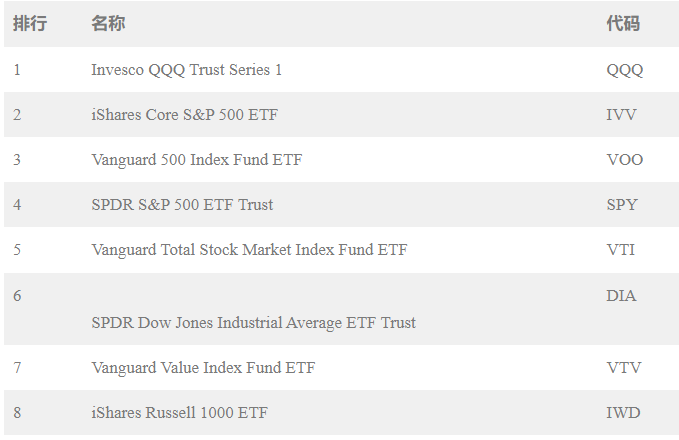Click the 排行 column header
Viewport: 679px width, 440px height.
point(30,23)
